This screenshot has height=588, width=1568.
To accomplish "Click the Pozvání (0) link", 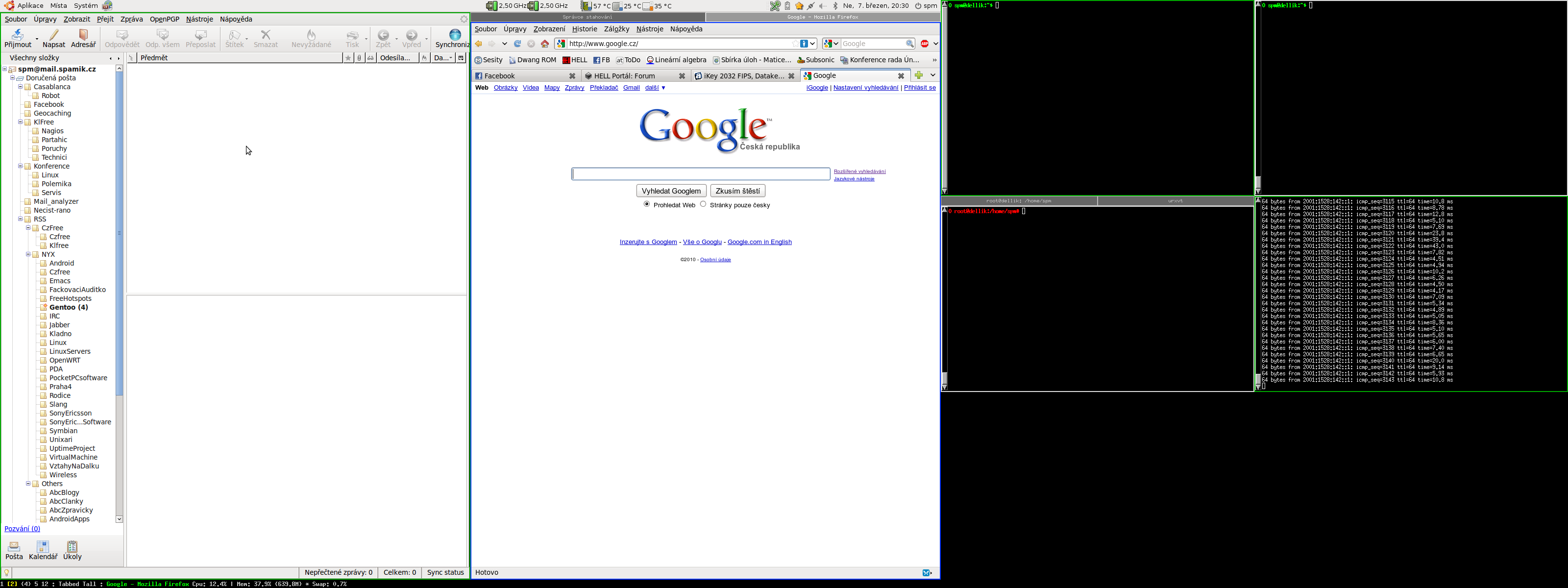I will tap(23, 529).
